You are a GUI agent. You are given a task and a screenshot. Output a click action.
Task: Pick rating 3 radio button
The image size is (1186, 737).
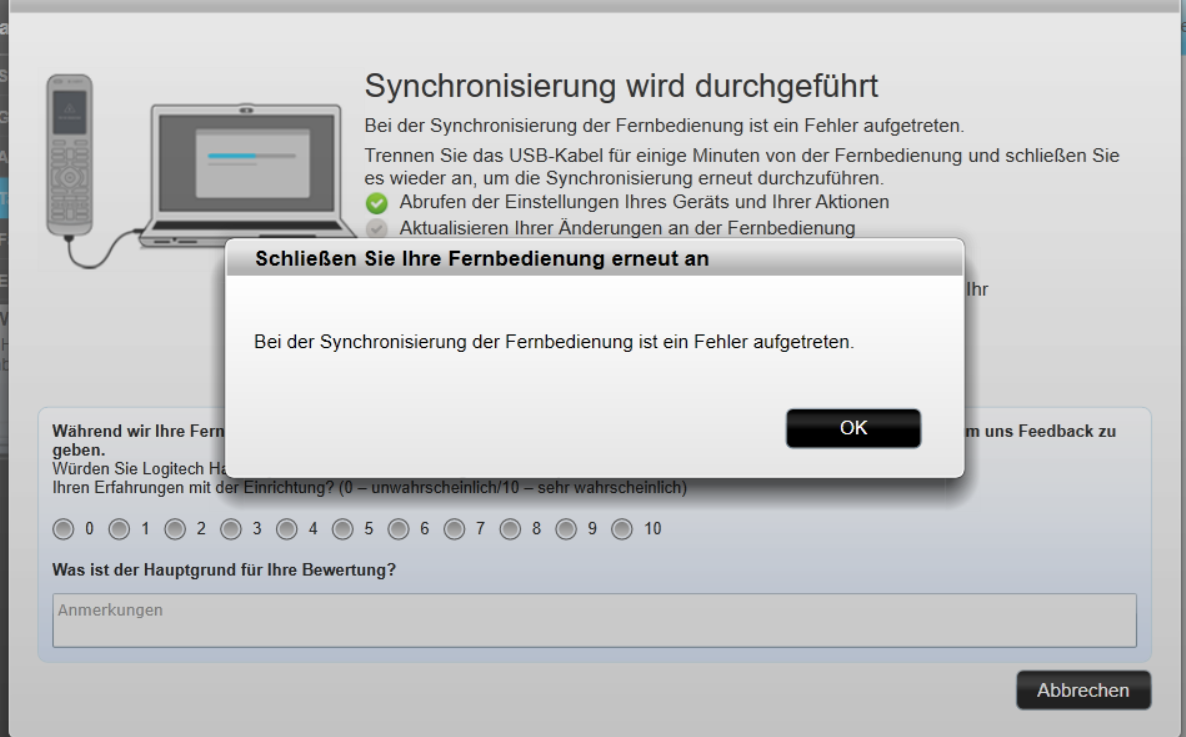point(232,528)
